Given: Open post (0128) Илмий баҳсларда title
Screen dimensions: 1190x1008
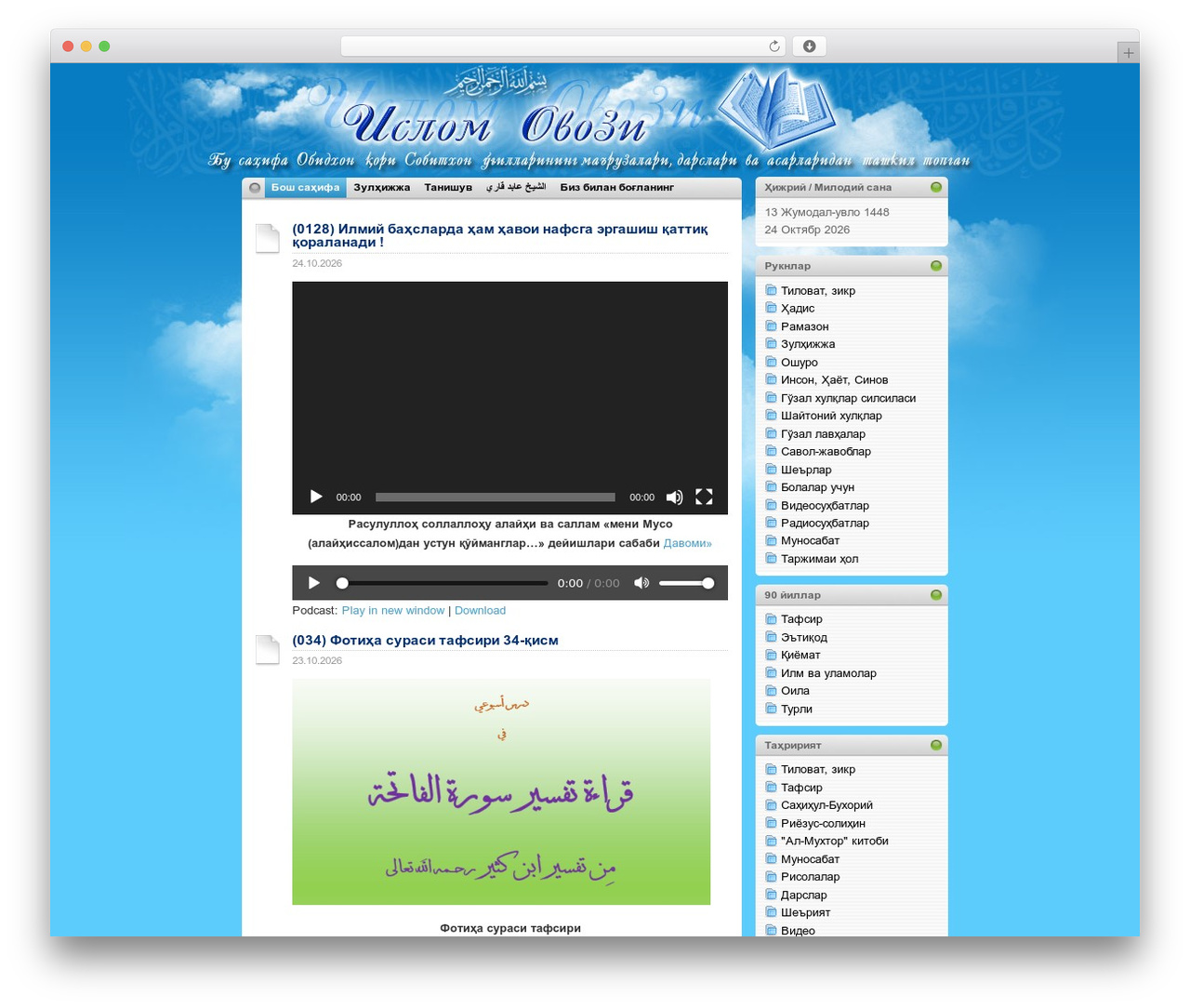Looking at the screenshot, I should 500,235.
